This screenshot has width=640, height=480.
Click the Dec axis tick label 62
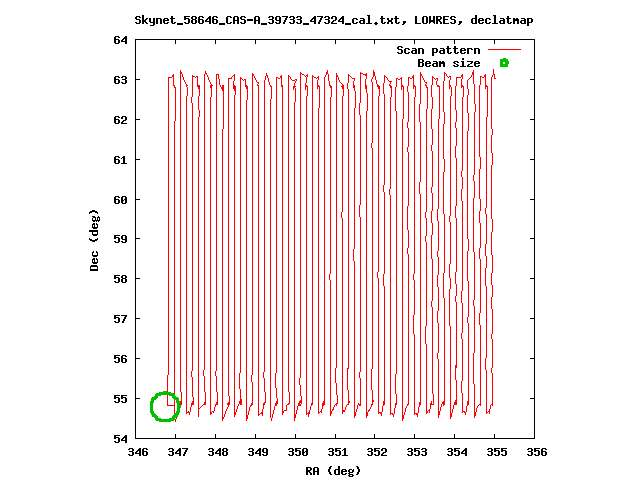(x=120, y=120)
